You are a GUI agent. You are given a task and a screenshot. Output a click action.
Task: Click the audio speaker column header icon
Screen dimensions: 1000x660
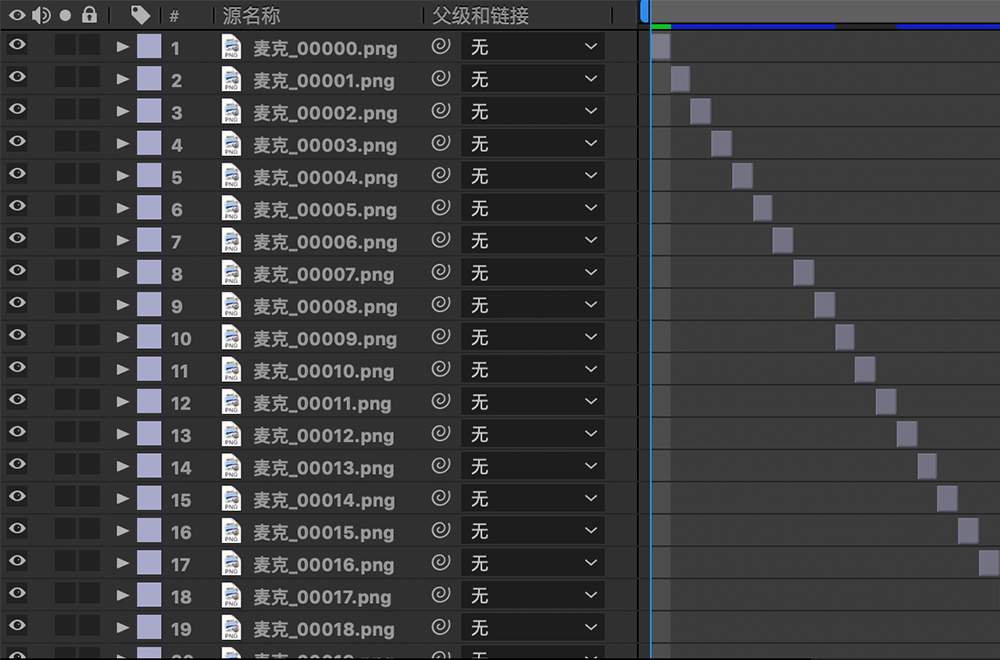41,15
